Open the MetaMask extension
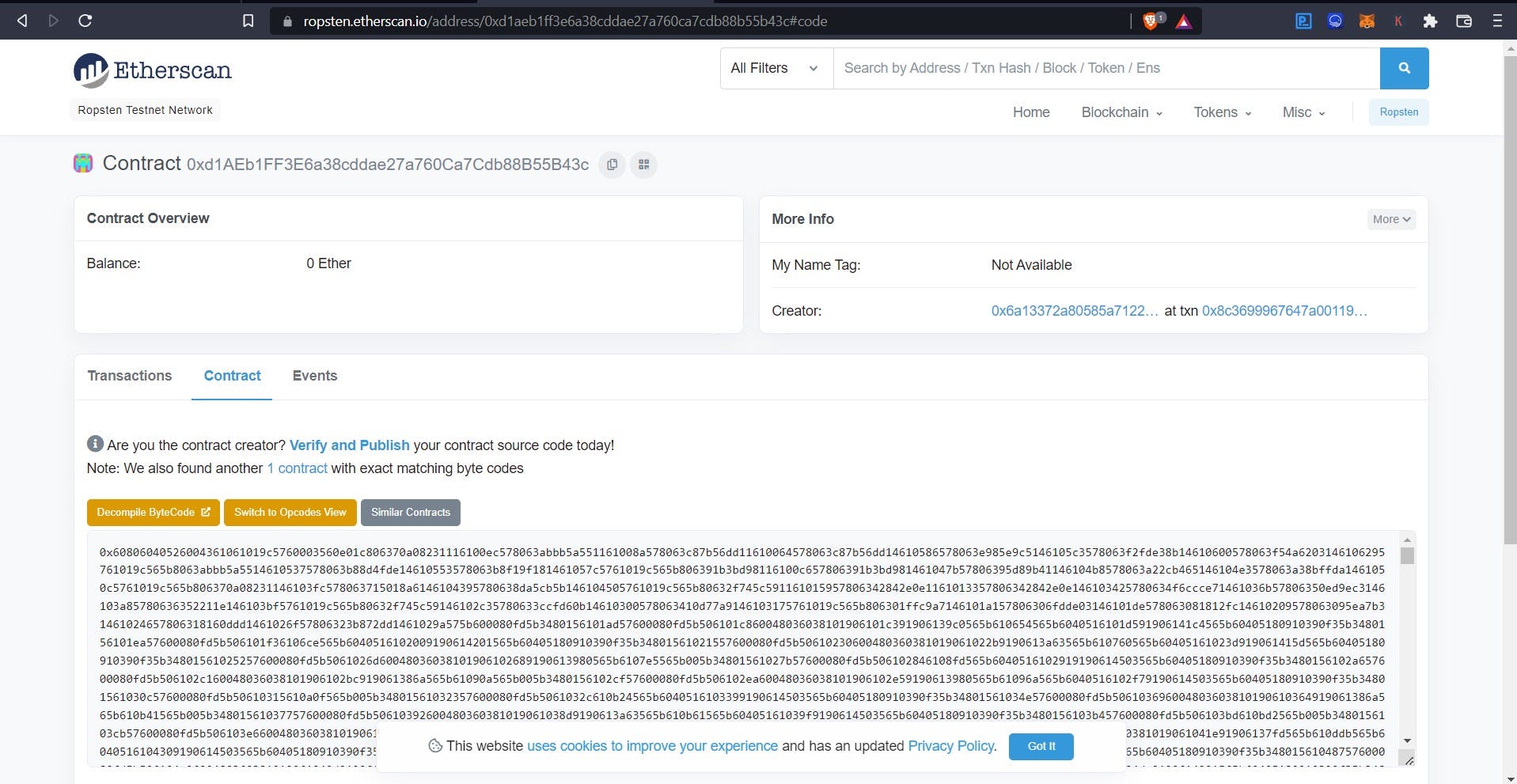The image size is (1517, 784). pos(1367,21)
